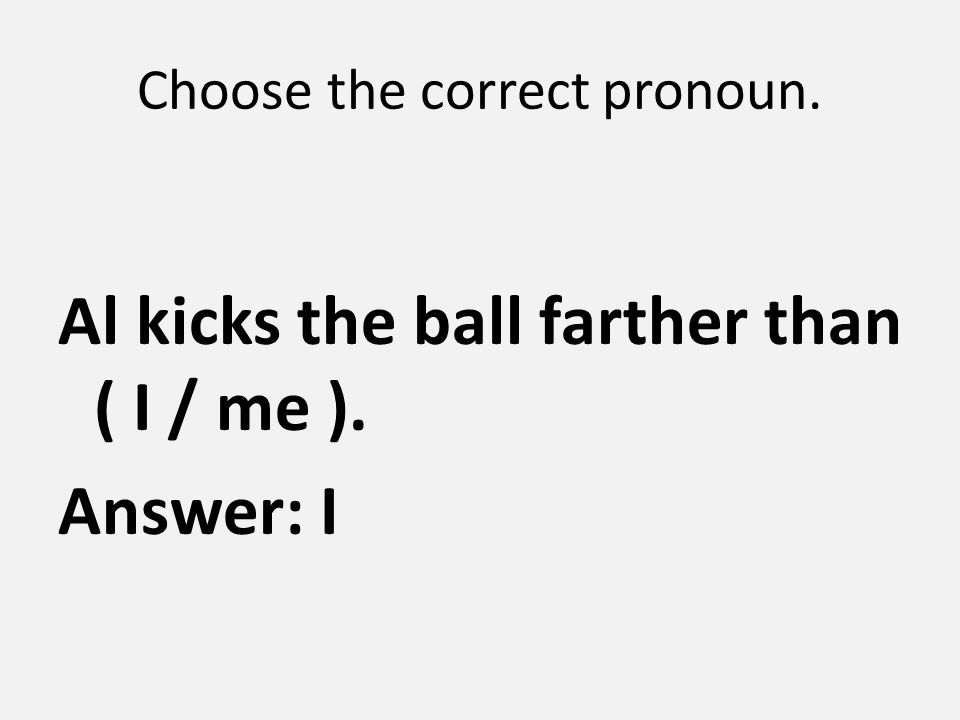Click the word "correct" in the heading
Viewport: 960px width, 720px height.
pos(504,92)
